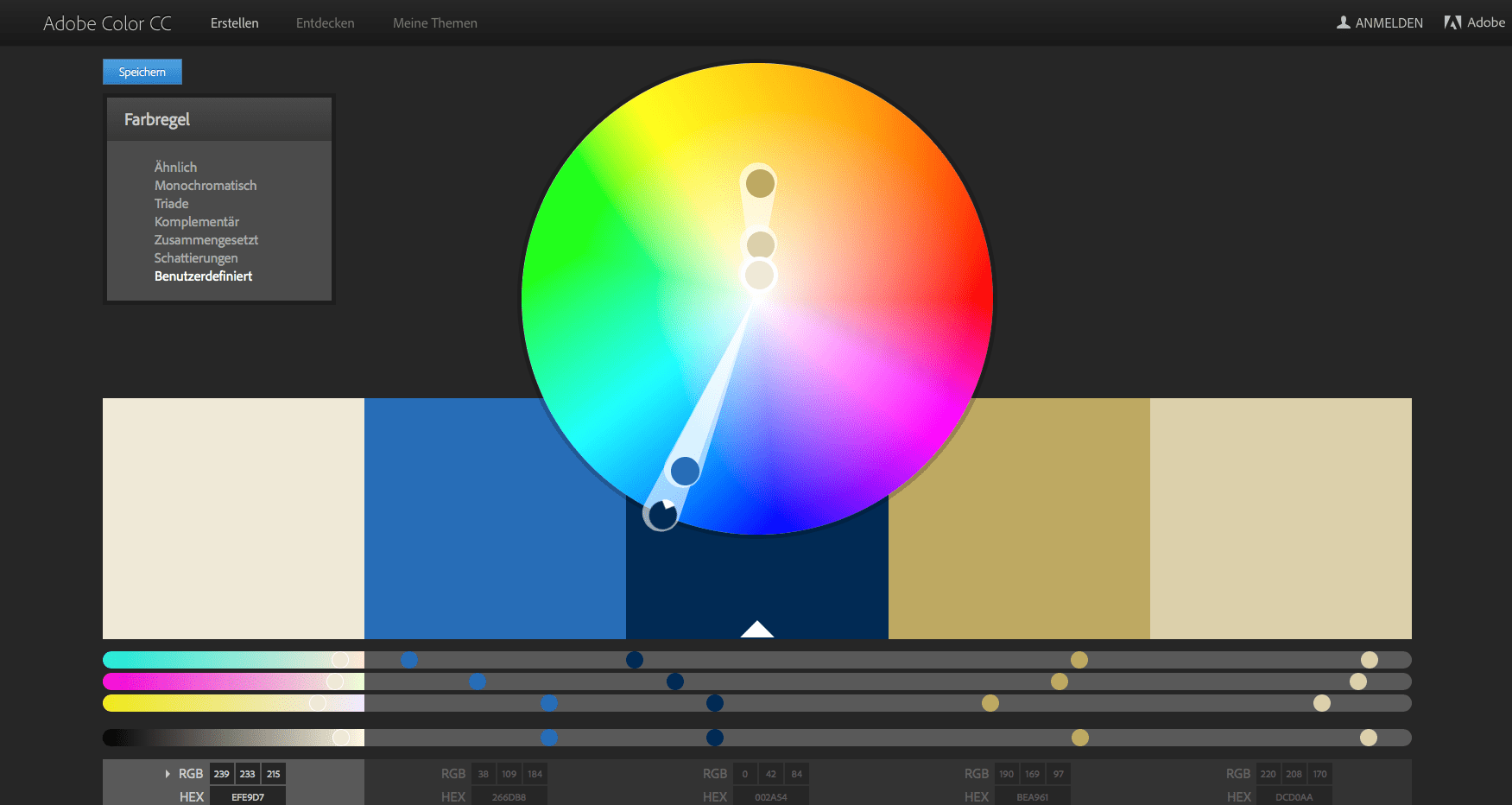Image resolution: width=1512 pixels, height=805 pixels.
Task: Click the Adobe Color CC logo
Action: pos(107,23)
